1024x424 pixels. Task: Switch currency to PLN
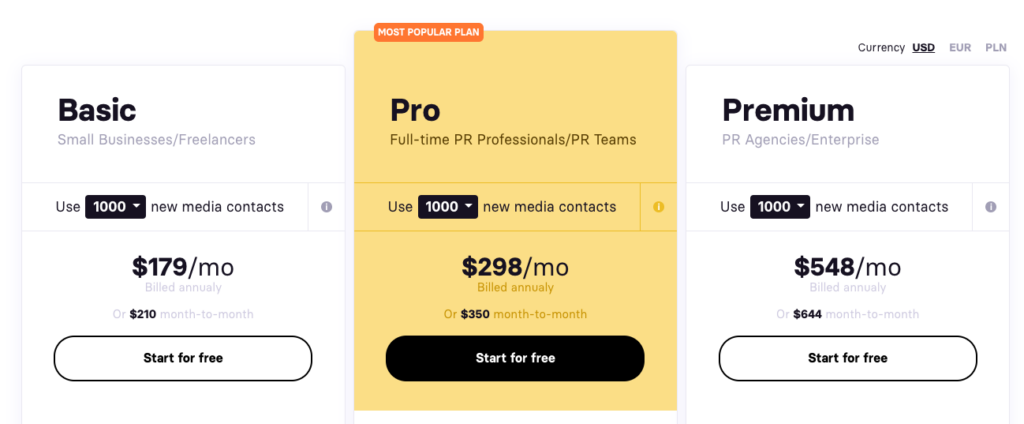pos(995,47)
